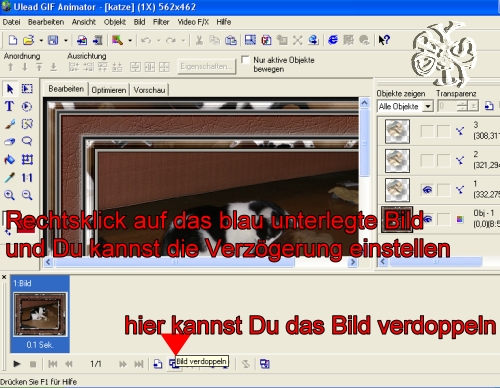Select the Transform tool
Screen dimensions: 500x388
27,159
